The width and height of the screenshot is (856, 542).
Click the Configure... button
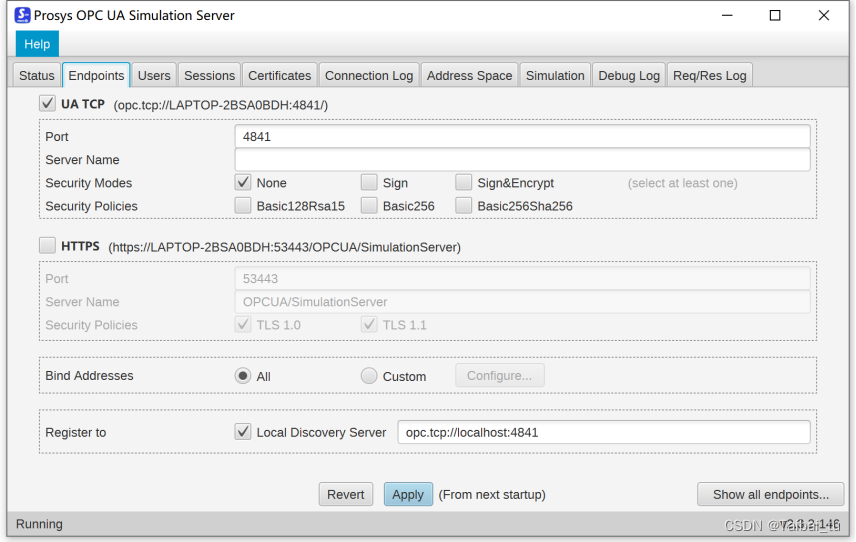pos(500,376)
